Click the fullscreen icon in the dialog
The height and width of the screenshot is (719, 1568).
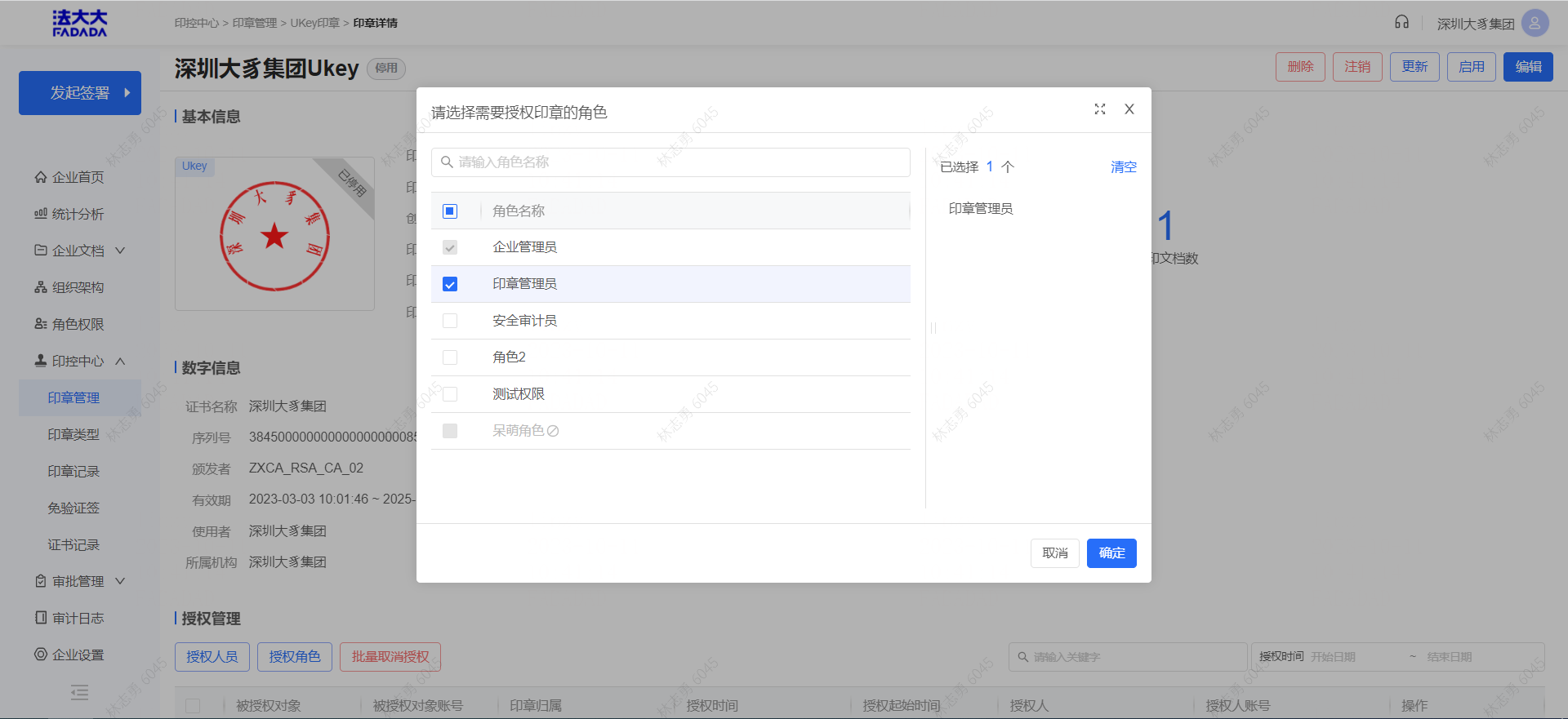1100,109
